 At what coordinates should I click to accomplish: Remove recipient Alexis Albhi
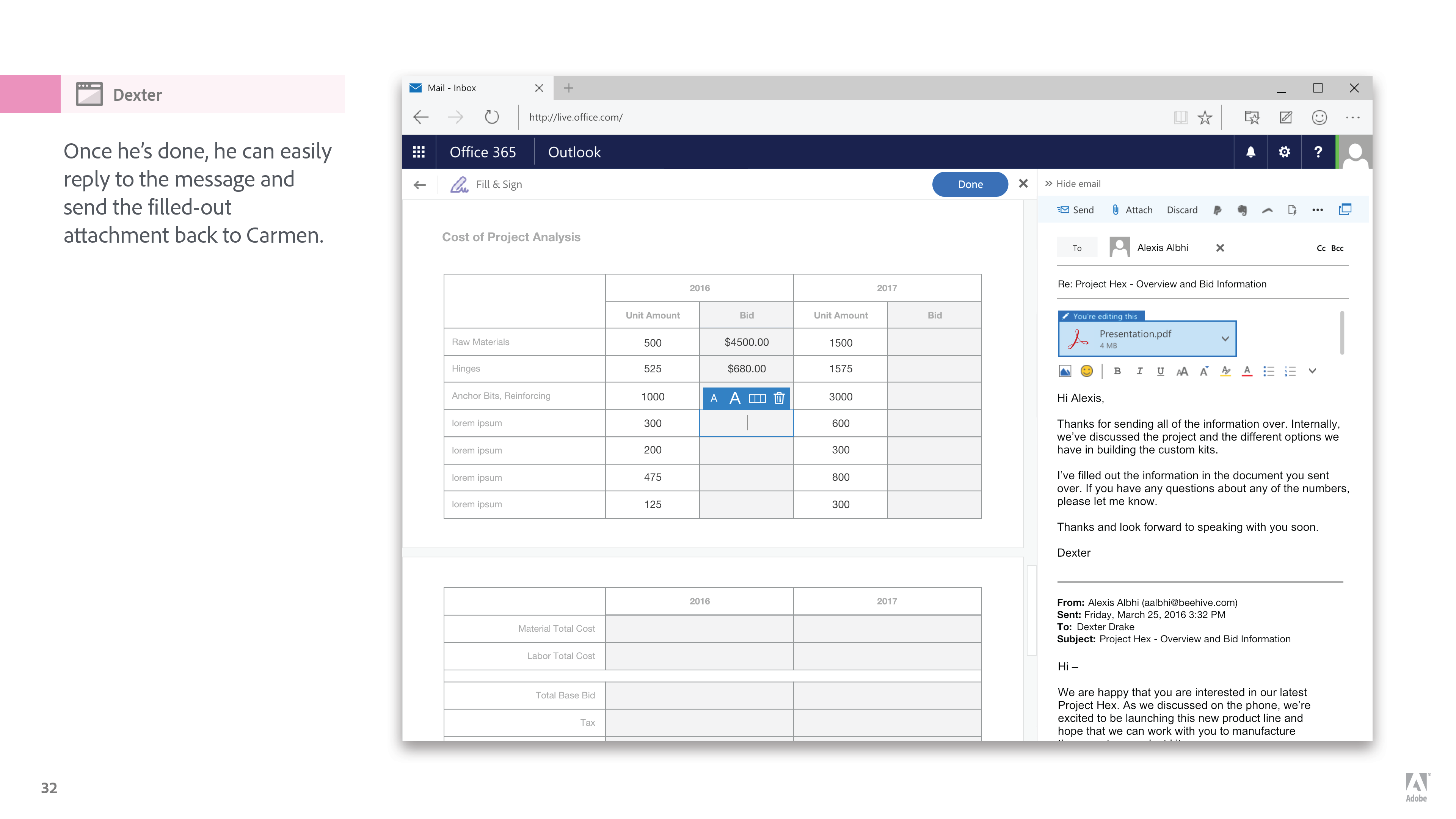(1220, 248)
